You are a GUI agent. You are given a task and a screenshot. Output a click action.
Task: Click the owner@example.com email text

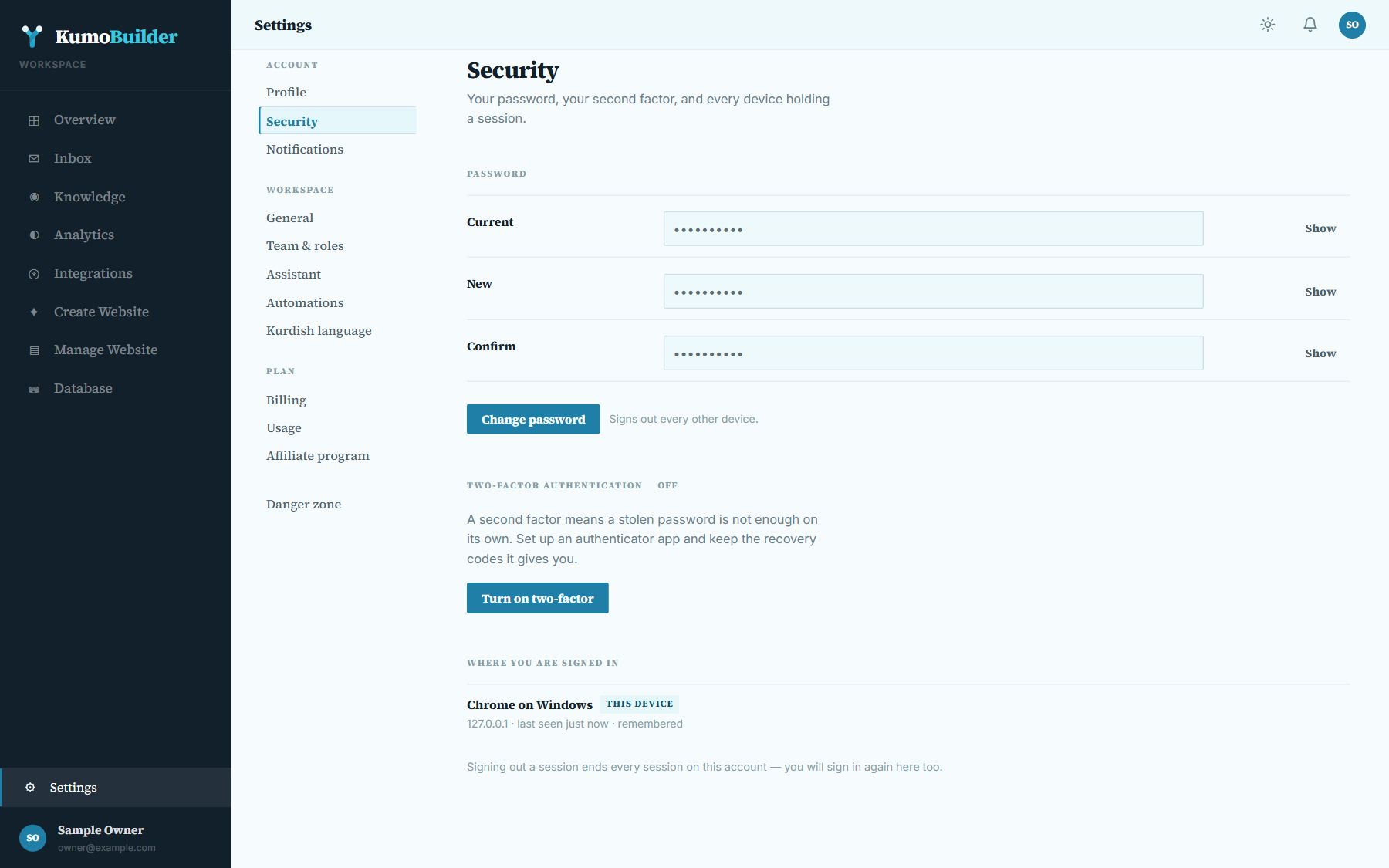(106, 848)
